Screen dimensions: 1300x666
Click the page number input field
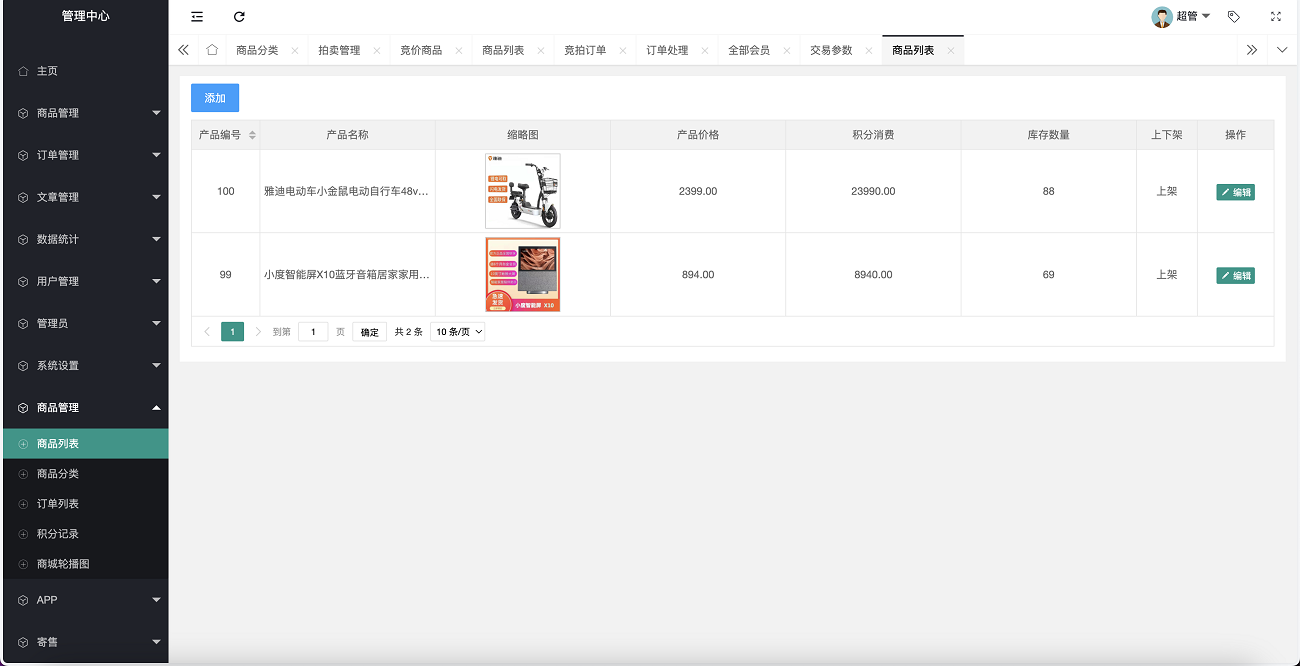[313, 332]
